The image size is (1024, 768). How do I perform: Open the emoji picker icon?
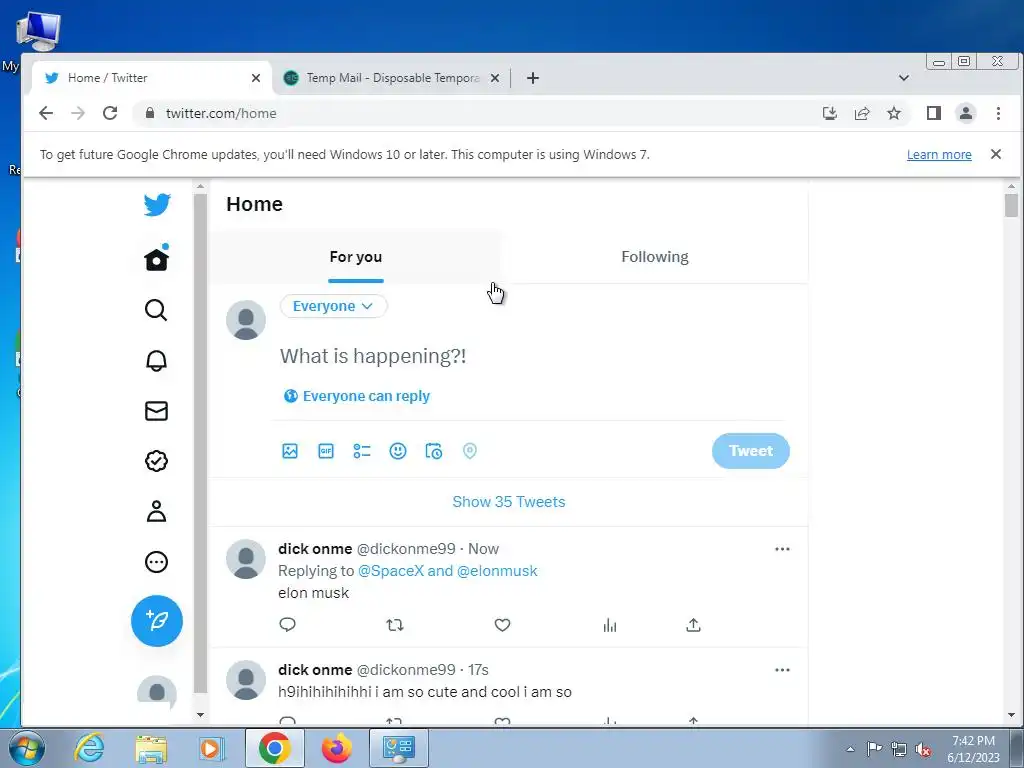tap(398, 451)
